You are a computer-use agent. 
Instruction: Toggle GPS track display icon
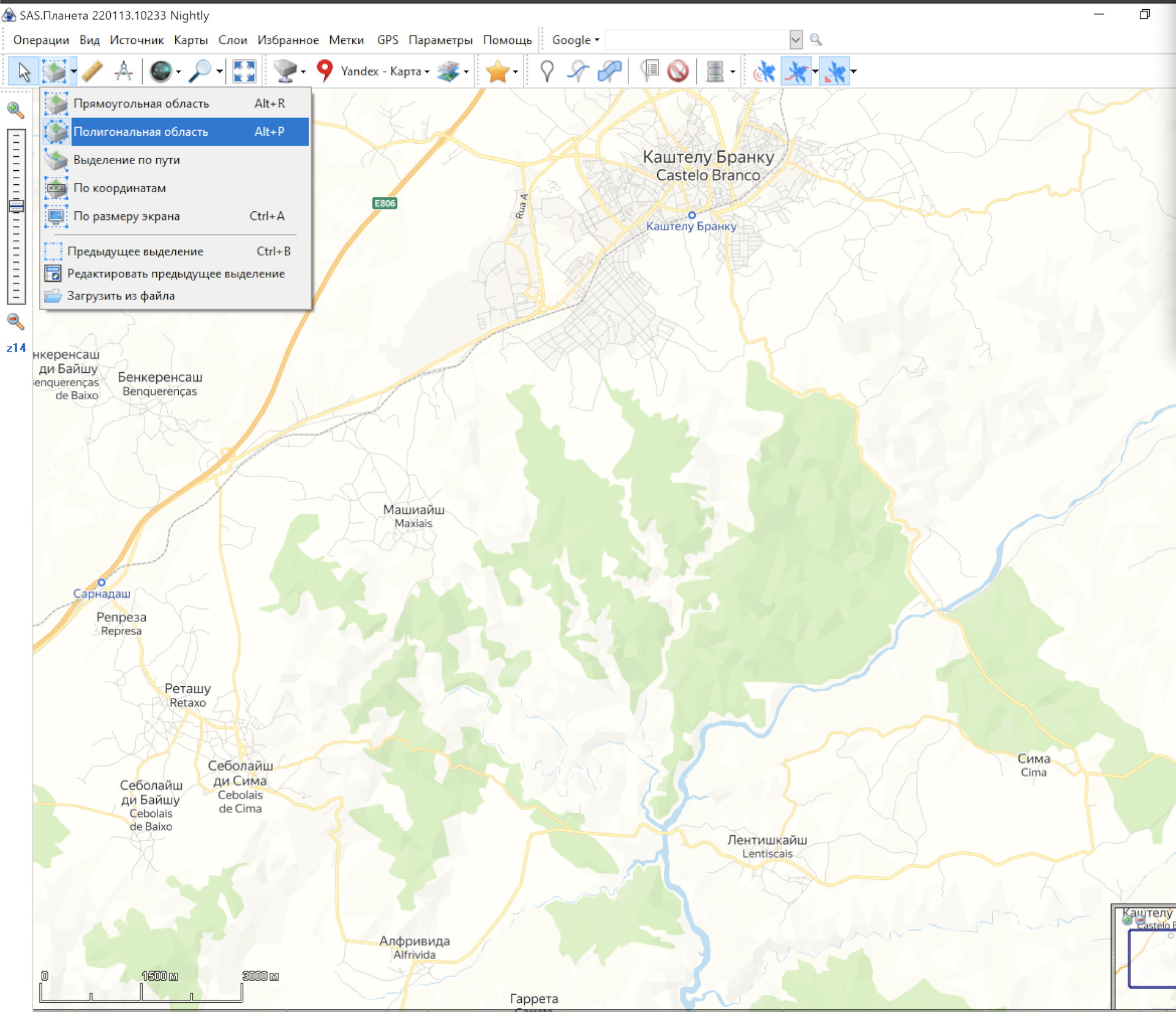point(796,72)
